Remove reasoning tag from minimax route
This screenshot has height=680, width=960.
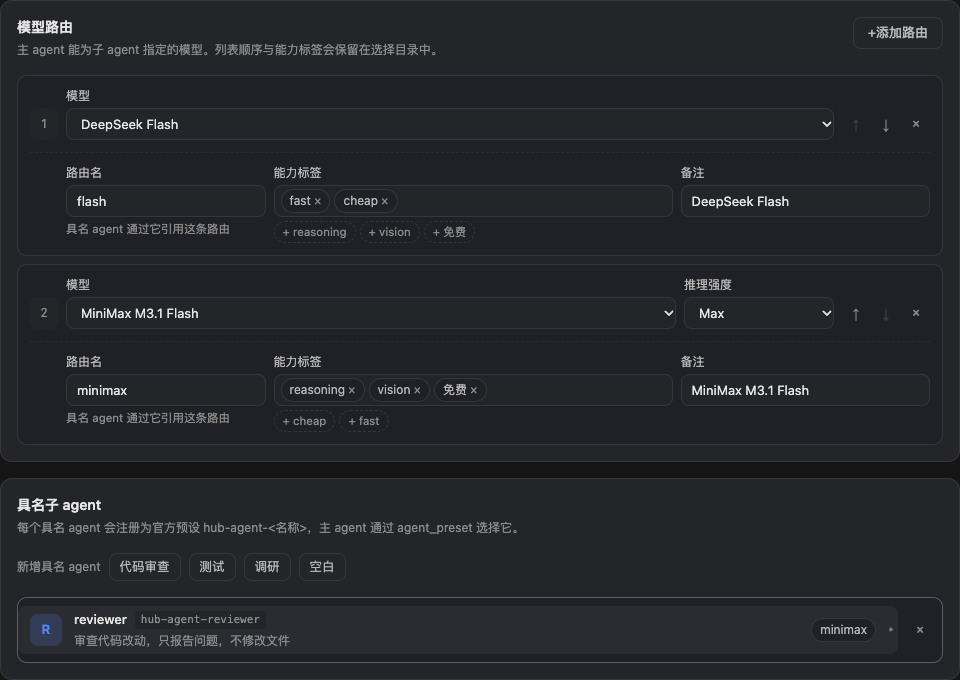(x=351, y=390)
